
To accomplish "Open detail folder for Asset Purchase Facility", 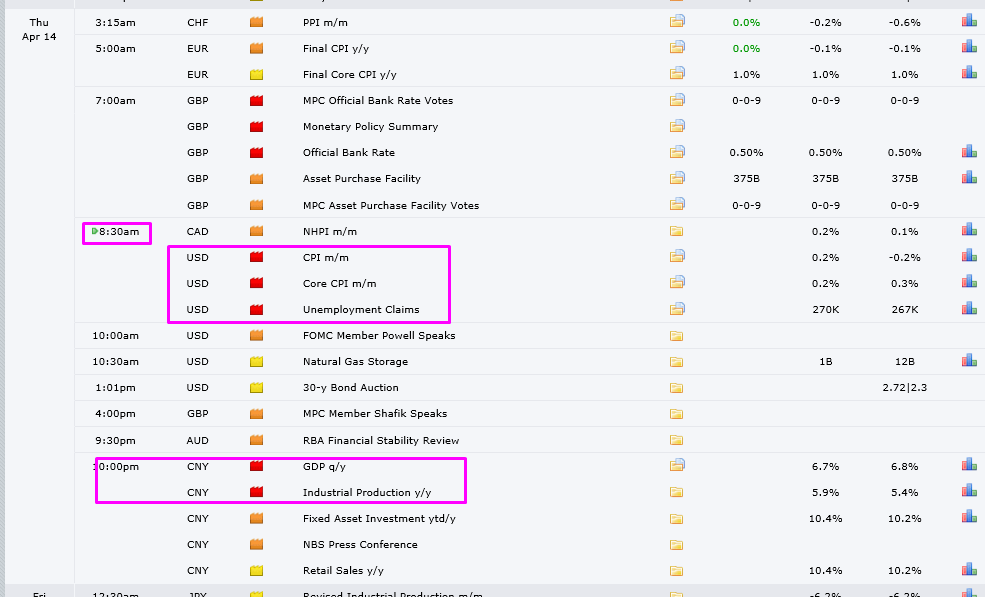I will [677, 178].
